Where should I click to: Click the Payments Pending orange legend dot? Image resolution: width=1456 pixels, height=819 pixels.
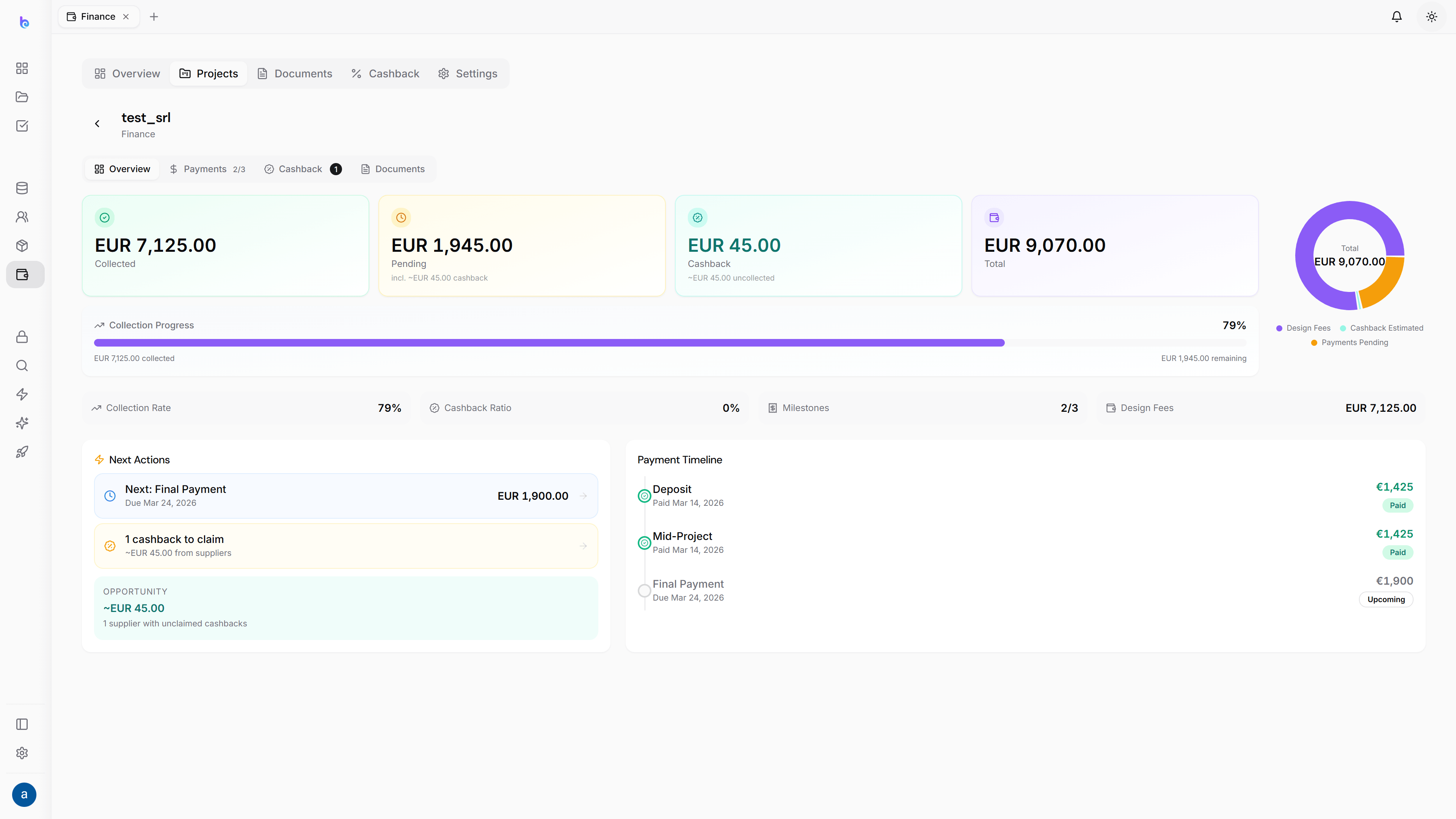click(1314, 342)
